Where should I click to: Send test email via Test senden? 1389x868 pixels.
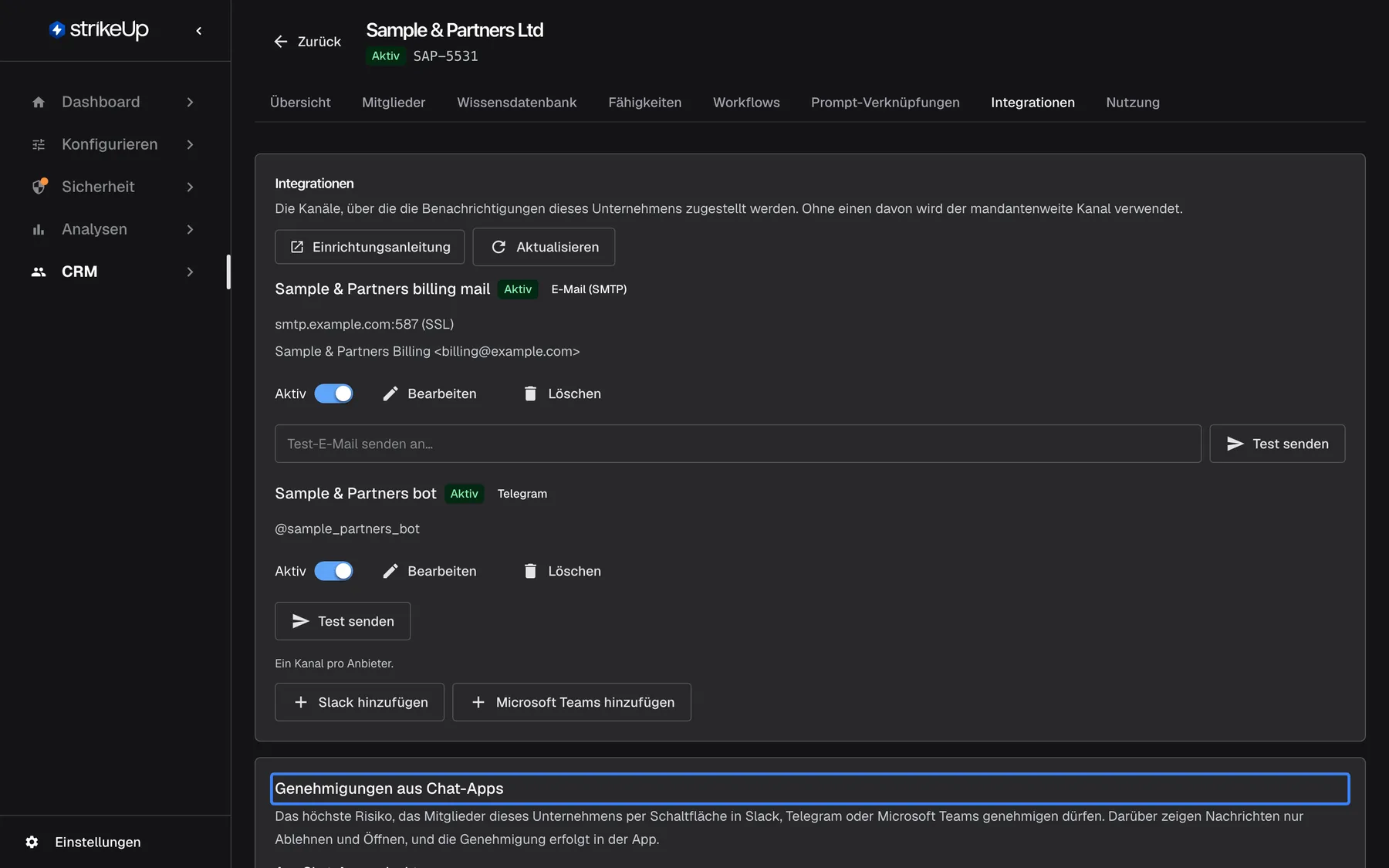point(1277,444)
